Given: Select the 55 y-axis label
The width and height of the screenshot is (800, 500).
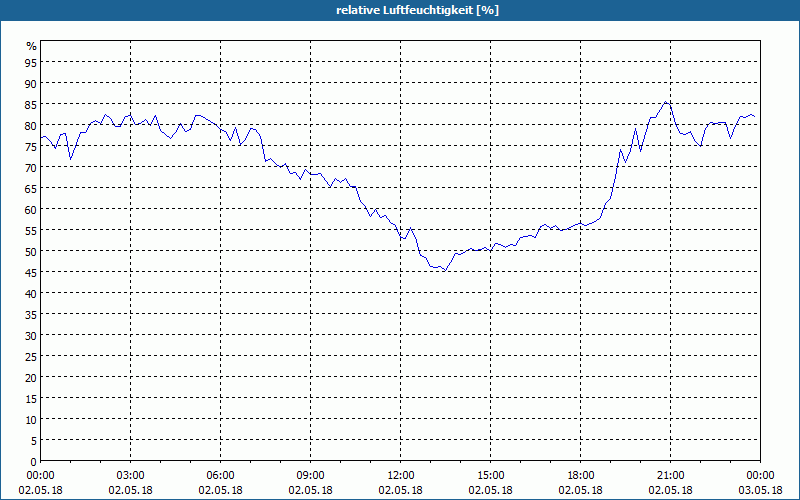Looking at the screenshot, I should (x=31, y=230).
